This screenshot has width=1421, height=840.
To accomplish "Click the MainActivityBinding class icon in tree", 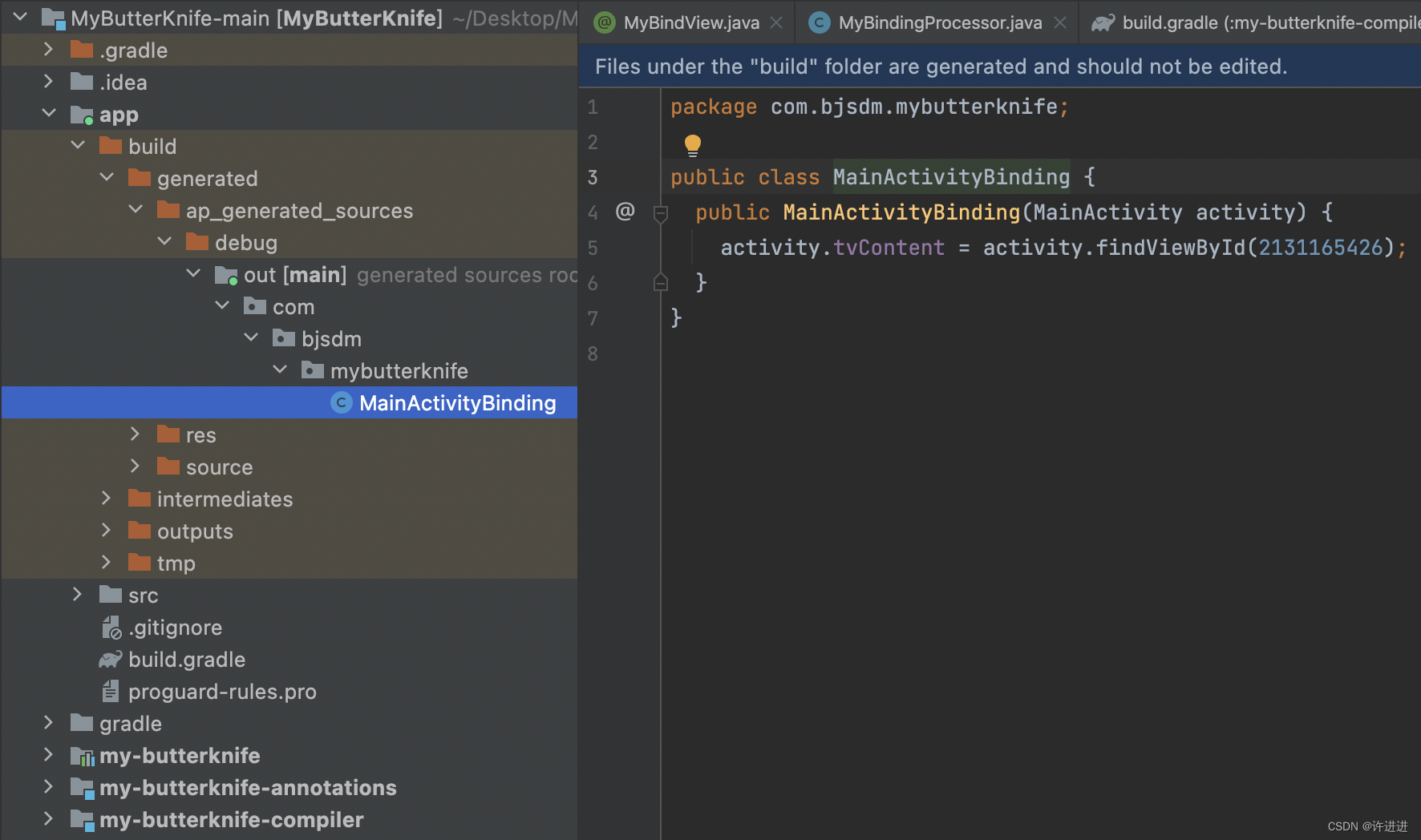I will click(342, 402).
